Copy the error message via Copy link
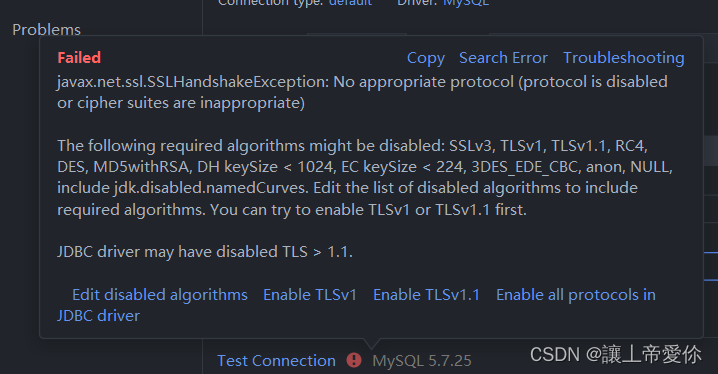The height and width of the screenshot is (374, 718). coord(425,58)
